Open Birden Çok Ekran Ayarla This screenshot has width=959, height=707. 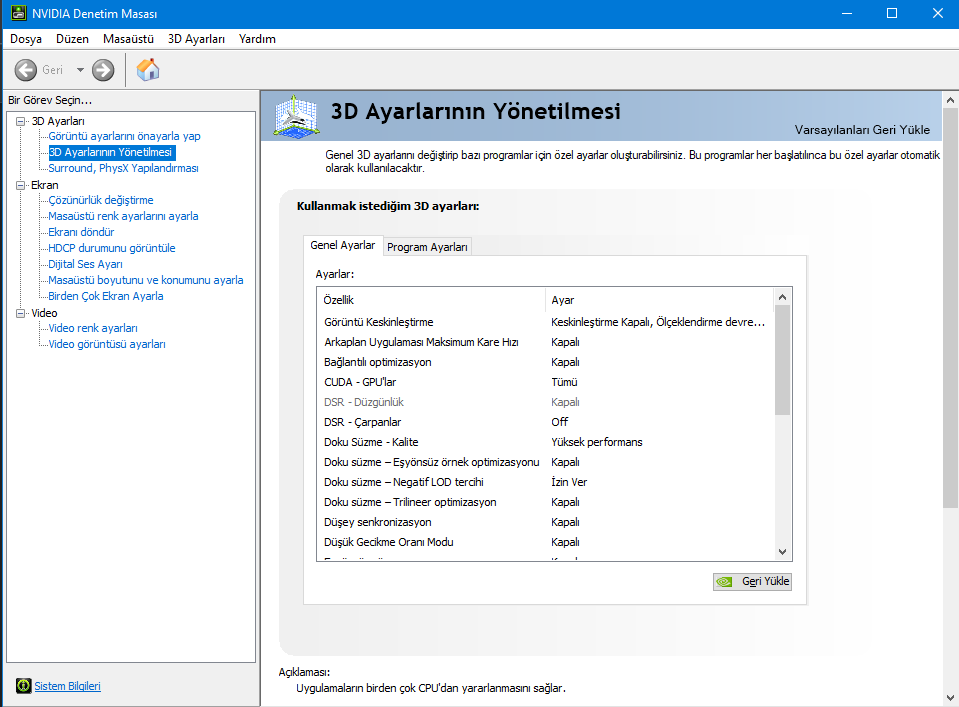[106, 296]
